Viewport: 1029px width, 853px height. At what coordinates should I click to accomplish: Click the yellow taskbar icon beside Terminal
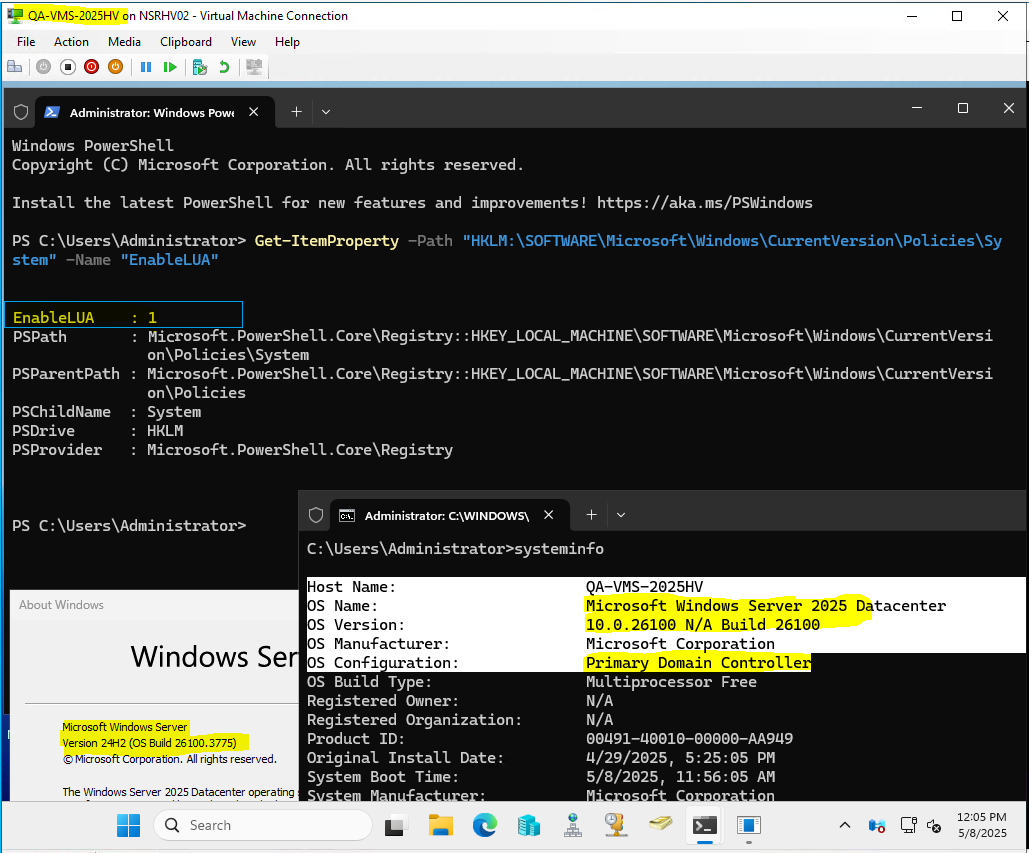point(660,824)
